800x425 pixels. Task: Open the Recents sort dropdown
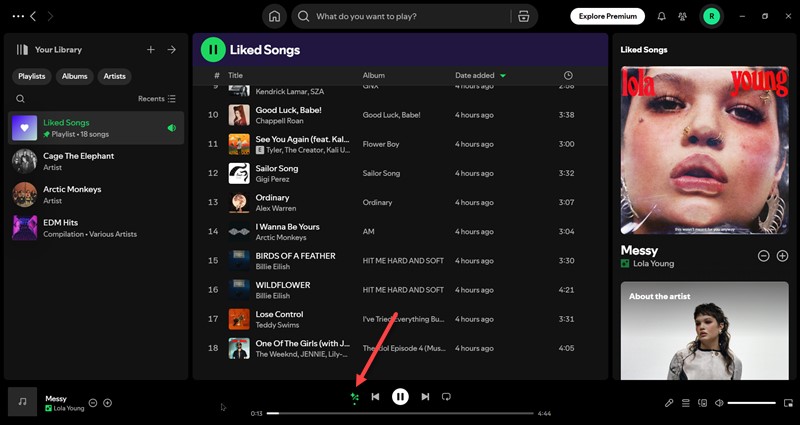coord(157,99)
